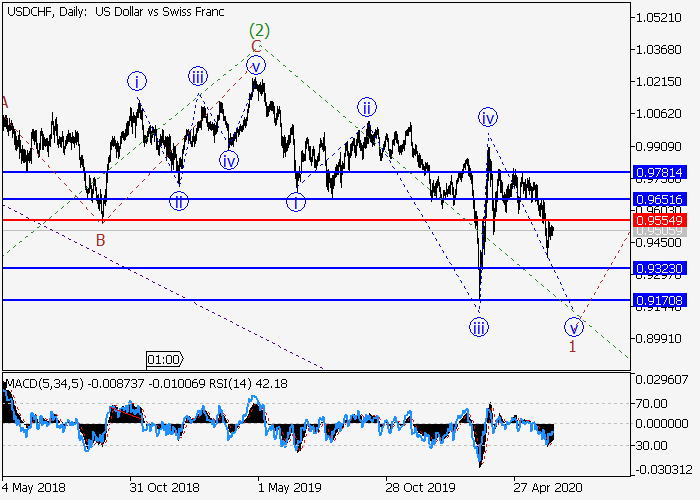Select the red 1 wave label
Viewport: 700px width, 500px height.
(x=572, y=346)
